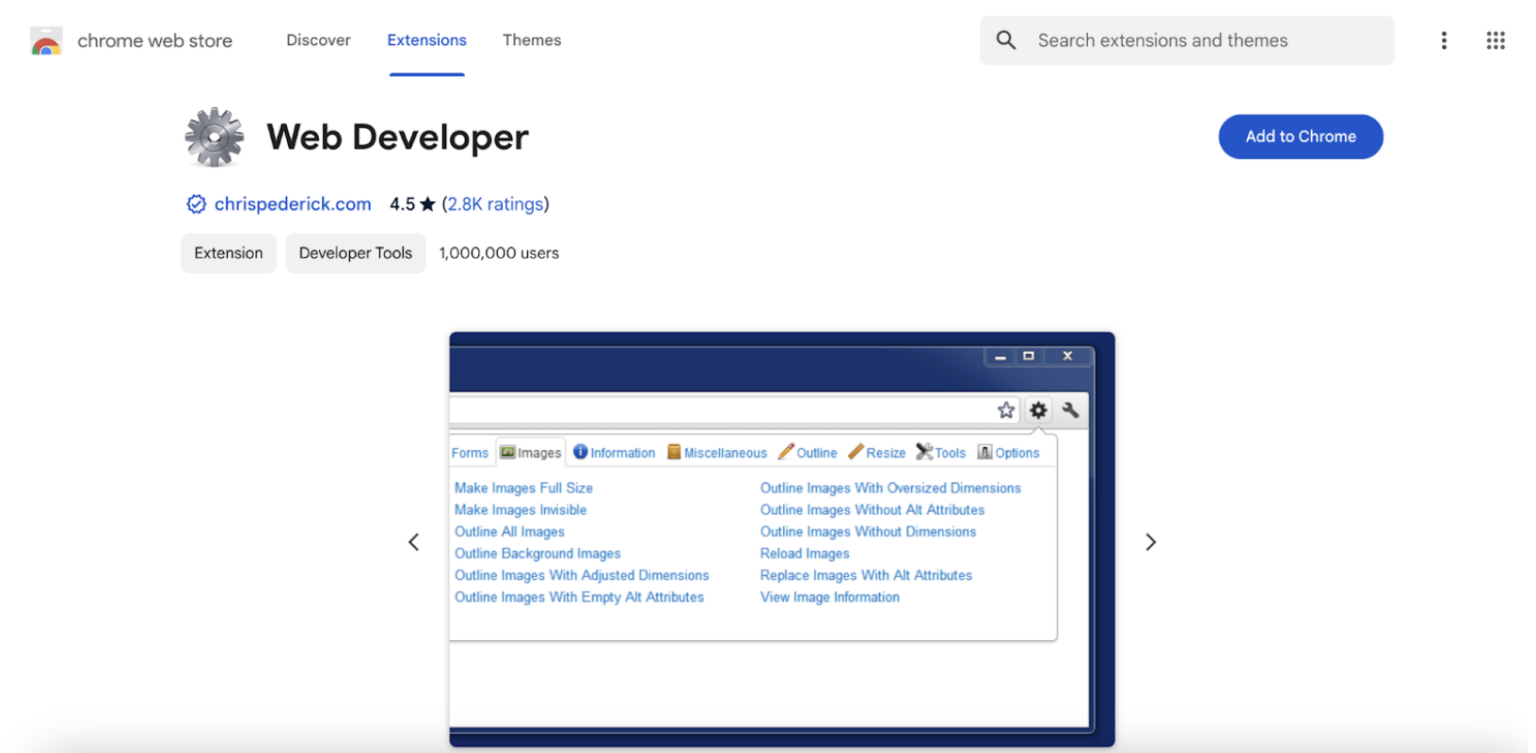Click the settings gear in the preview toolbar

point(1038,410)
